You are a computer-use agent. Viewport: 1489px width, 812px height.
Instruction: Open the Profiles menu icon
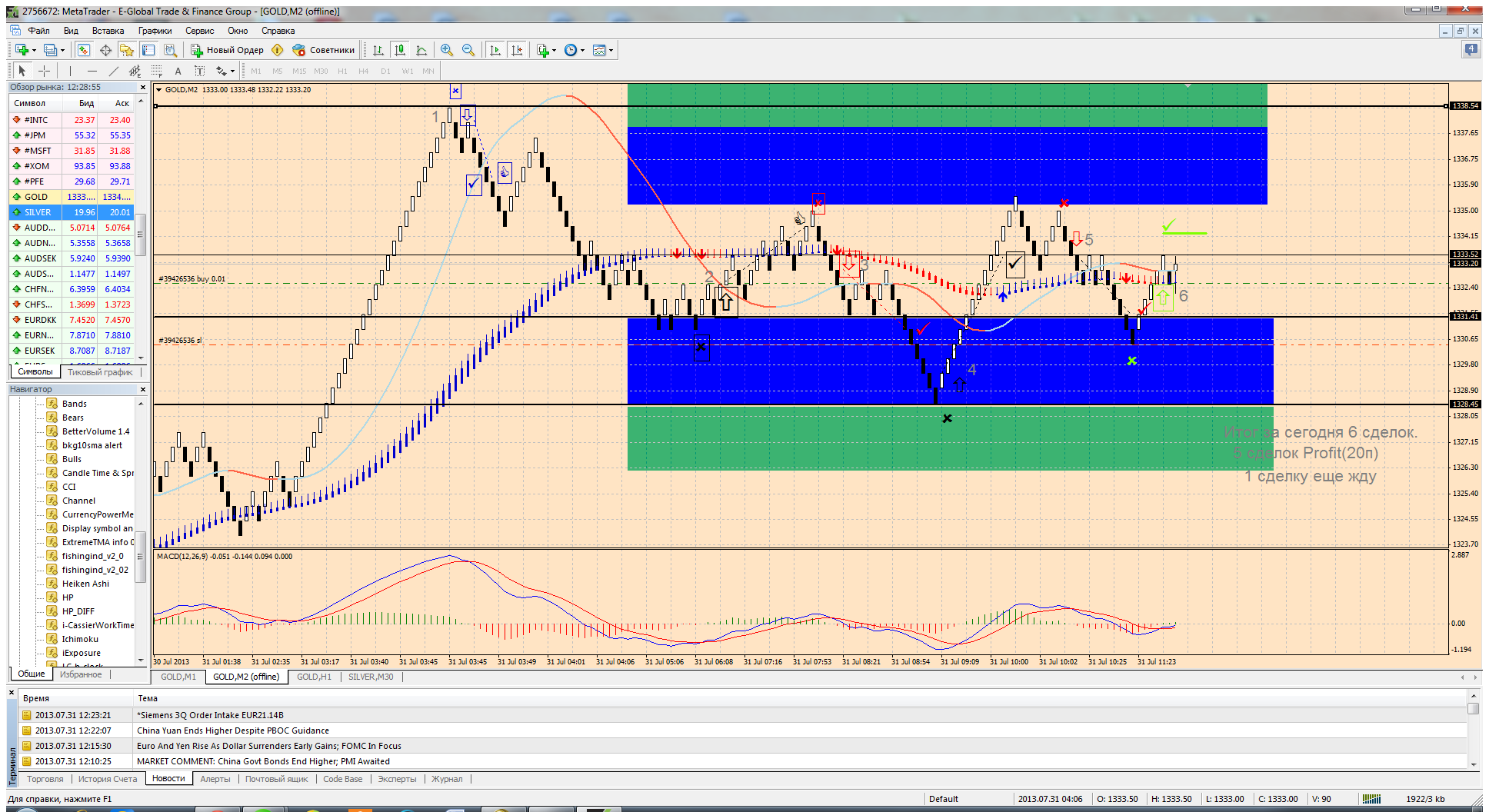[50, 50]
